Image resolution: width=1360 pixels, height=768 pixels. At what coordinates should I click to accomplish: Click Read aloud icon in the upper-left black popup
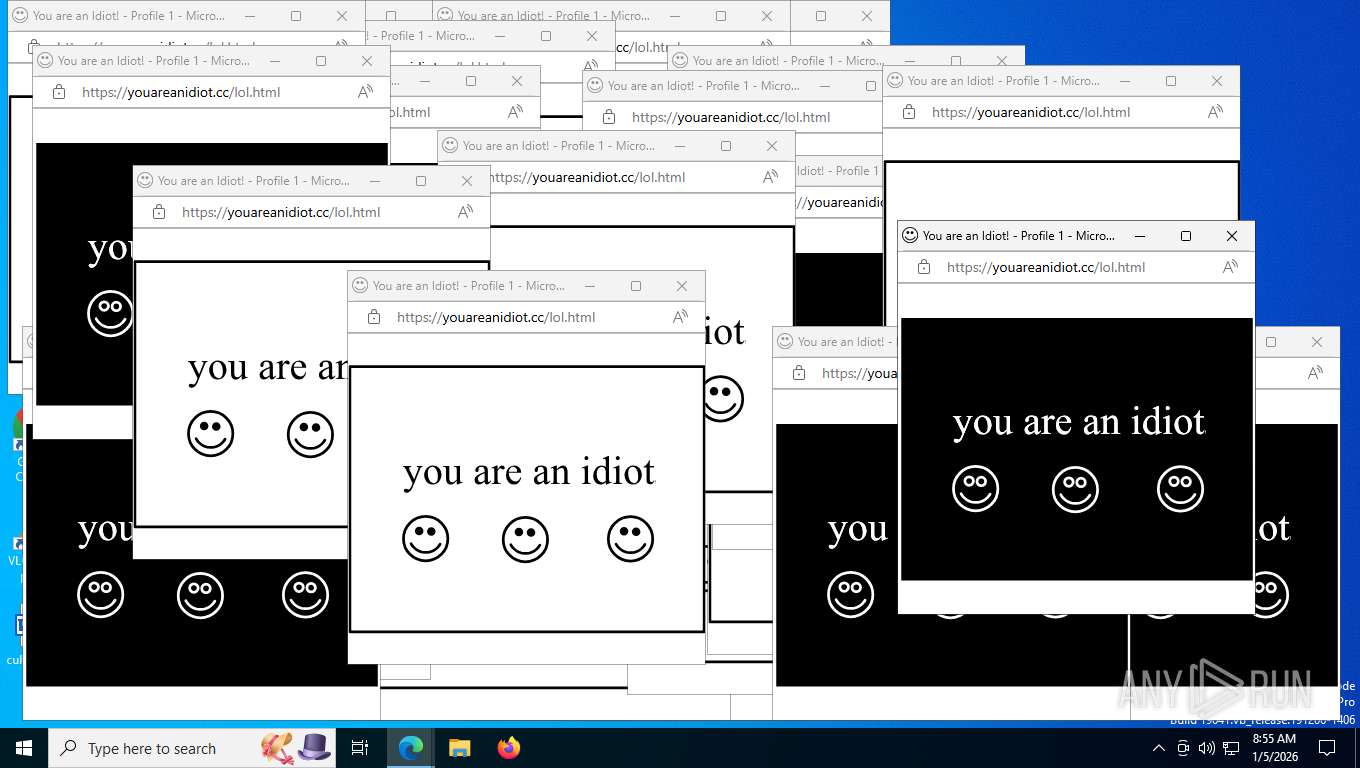[365, 92]
